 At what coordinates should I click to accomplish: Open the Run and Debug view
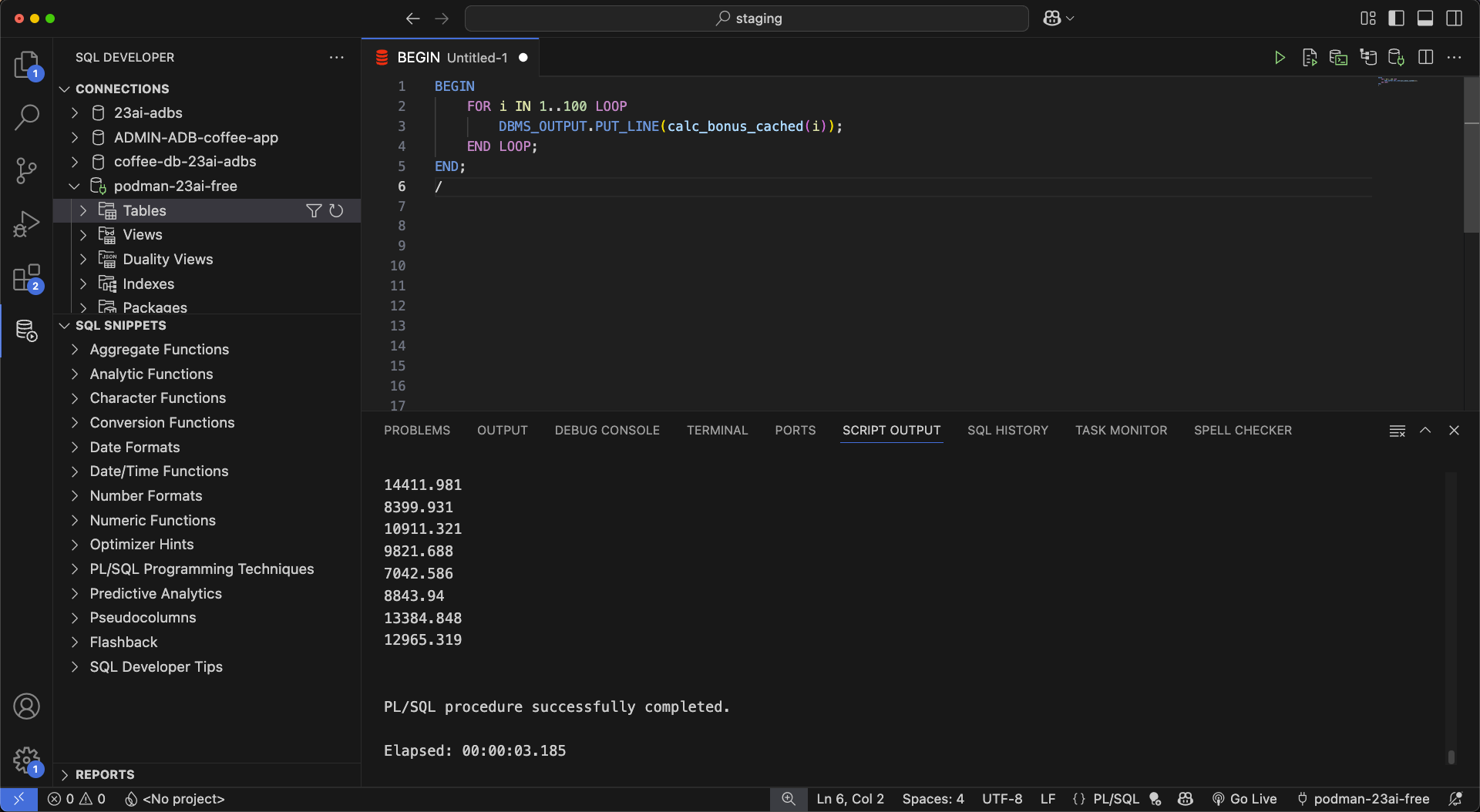[x=26, y=224]
